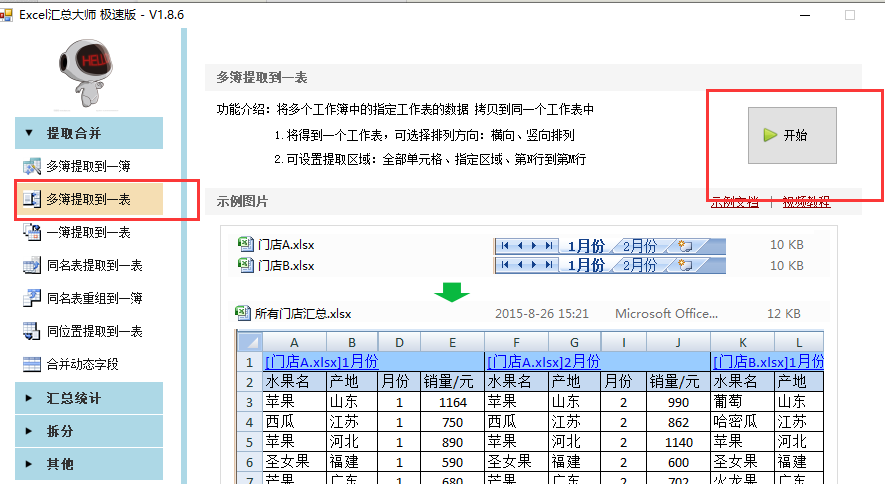Click the 合并动态字段 table icon
This screenshot has height=484, width=885.
point(32,364)
